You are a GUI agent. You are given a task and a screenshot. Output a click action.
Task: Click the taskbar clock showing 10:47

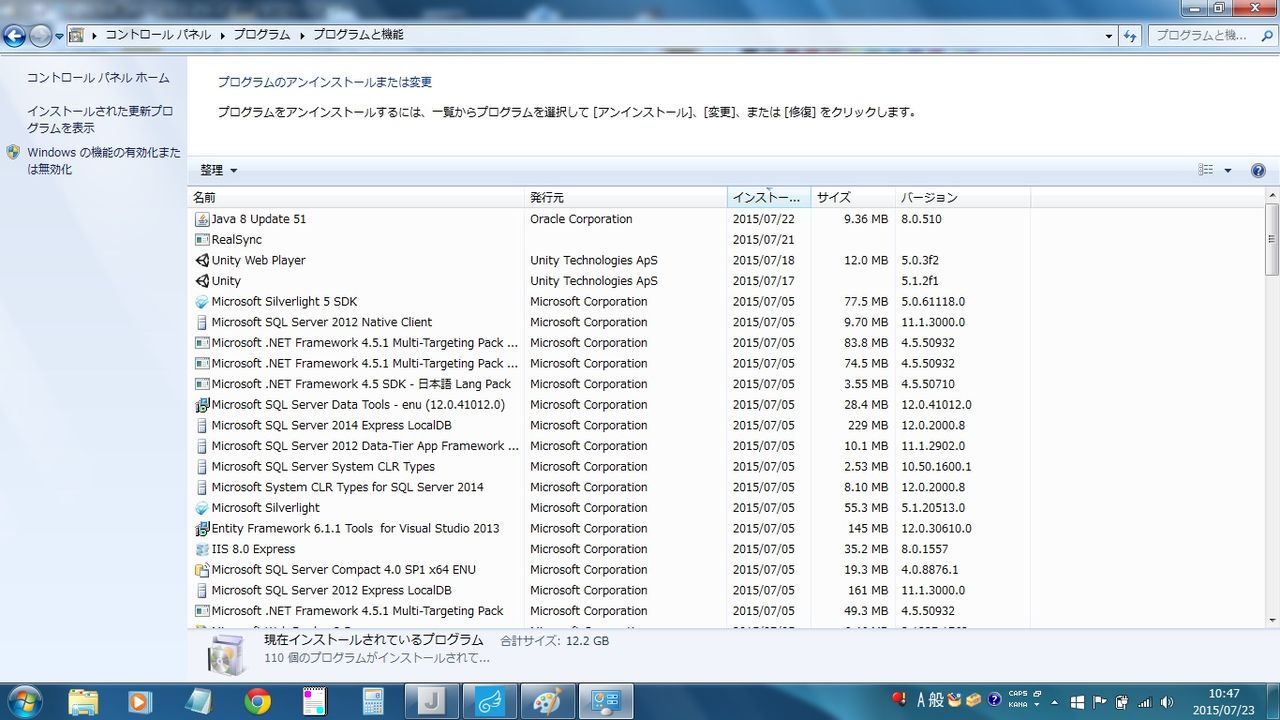click(x=1224, y=702)
